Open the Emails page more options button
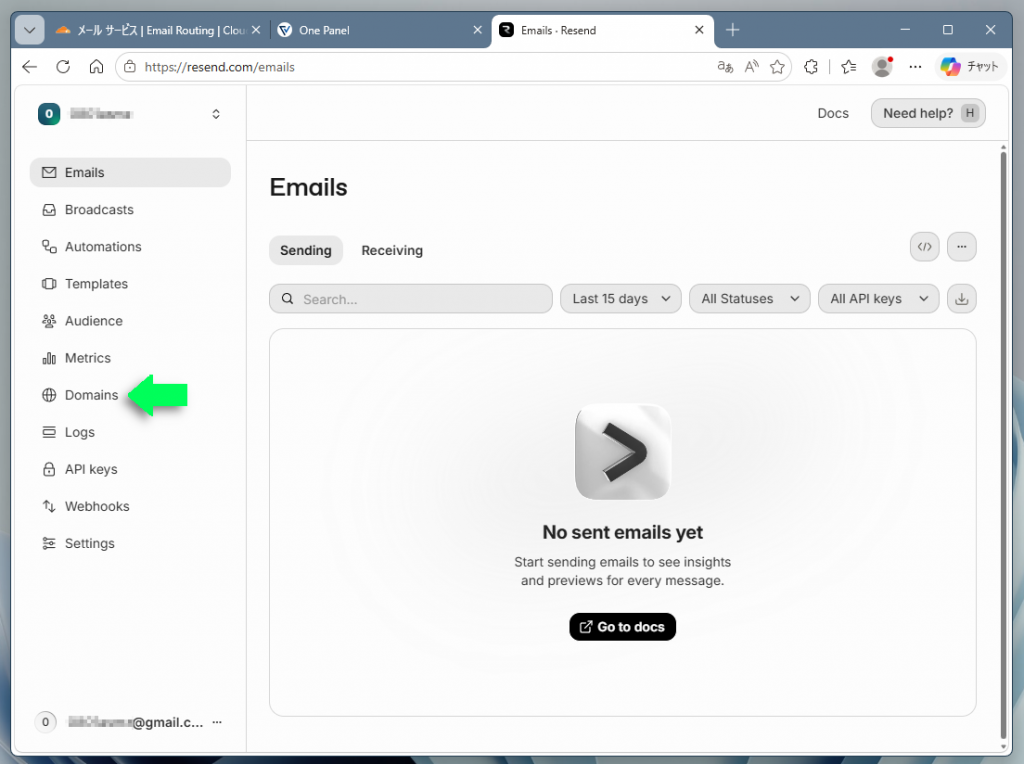The image size is (1024, 764). click(x=961, y=247)
